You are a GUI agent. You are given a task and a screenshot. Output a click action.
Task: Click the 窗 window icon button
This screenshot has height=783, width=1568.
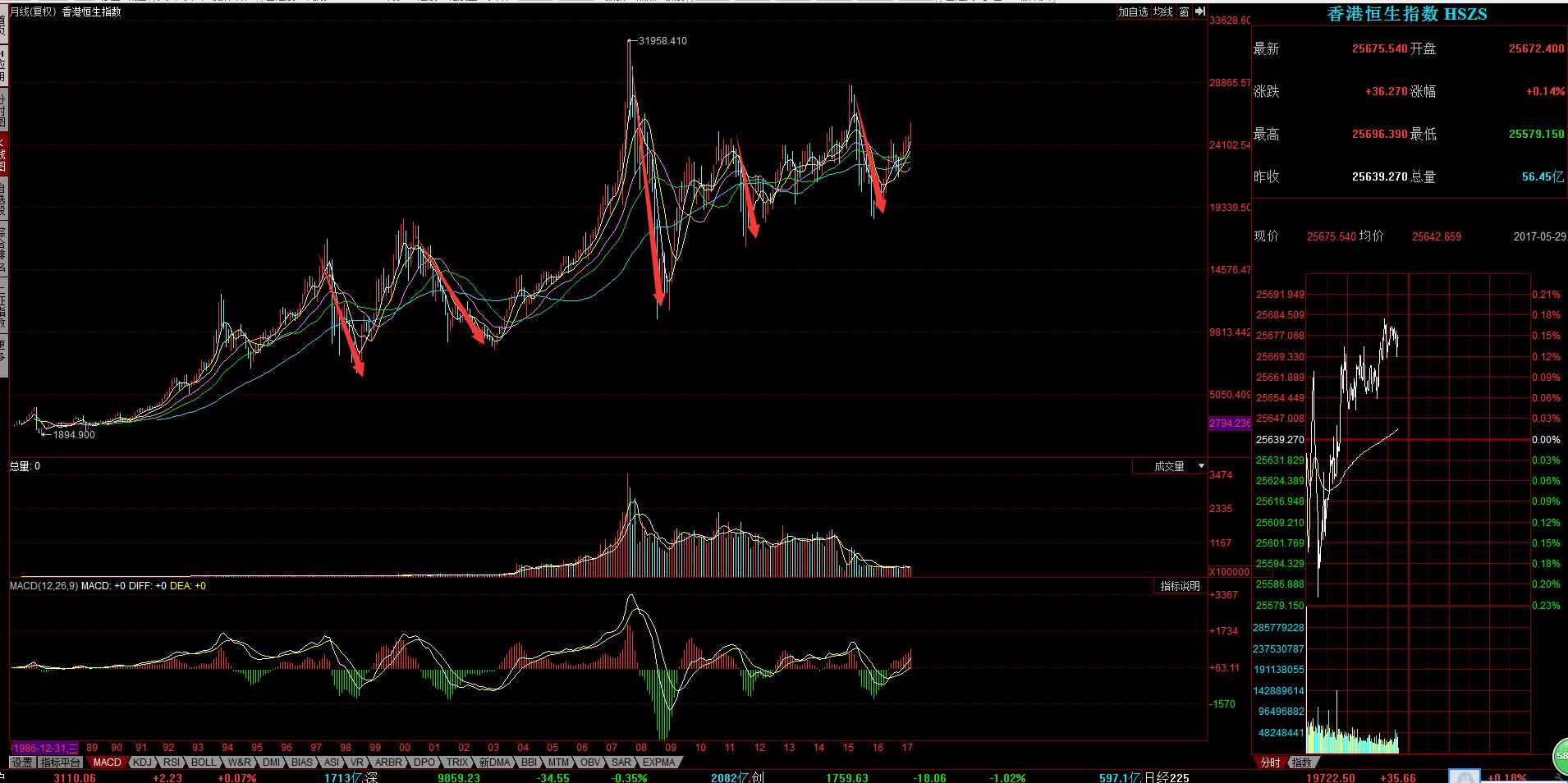[x=1184, y=11]
